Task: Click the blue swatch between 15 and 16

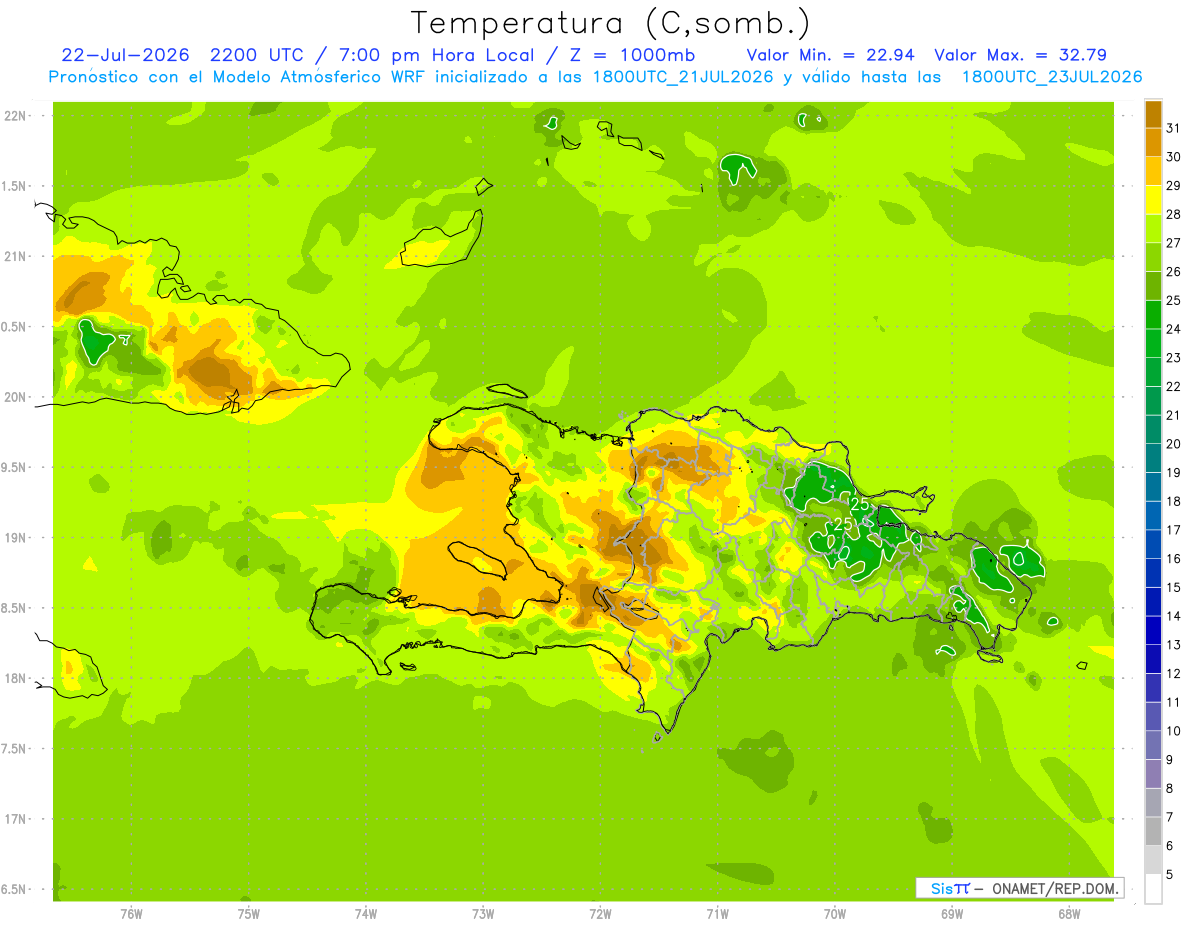Action: tap(1153, 573)
